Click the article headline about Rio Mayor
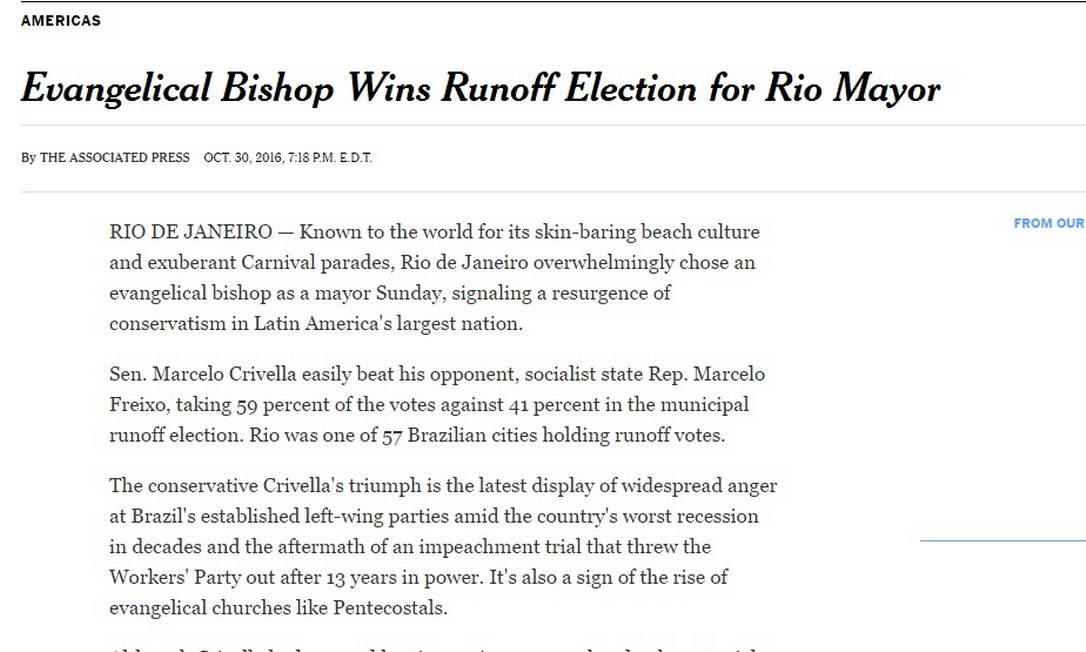The image size is (1086, 652). click(x=480, y=89)
